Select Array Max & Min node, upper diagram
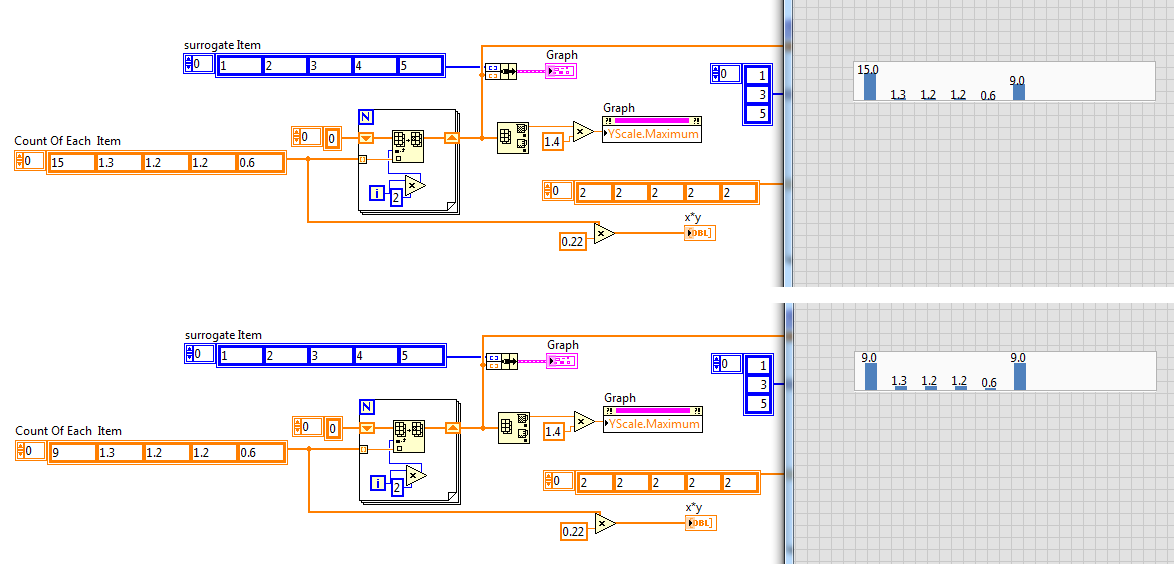This screenshot has height=564, width=1174. tap(513, 138)
